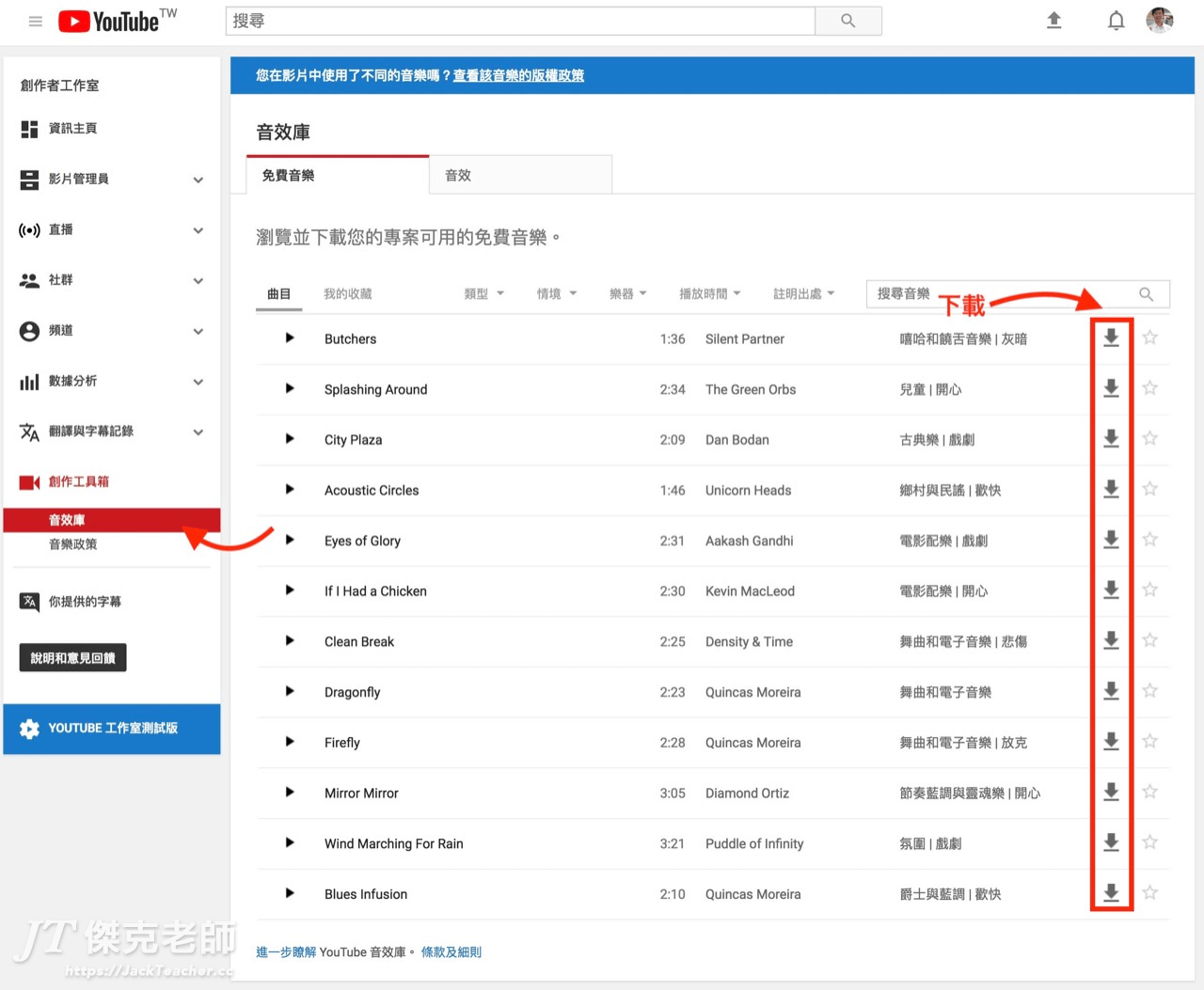Image resolution: width=1204 pixels, height=990 pixels.
Task: Play the Splashing Around track
Action: point(290,388)
